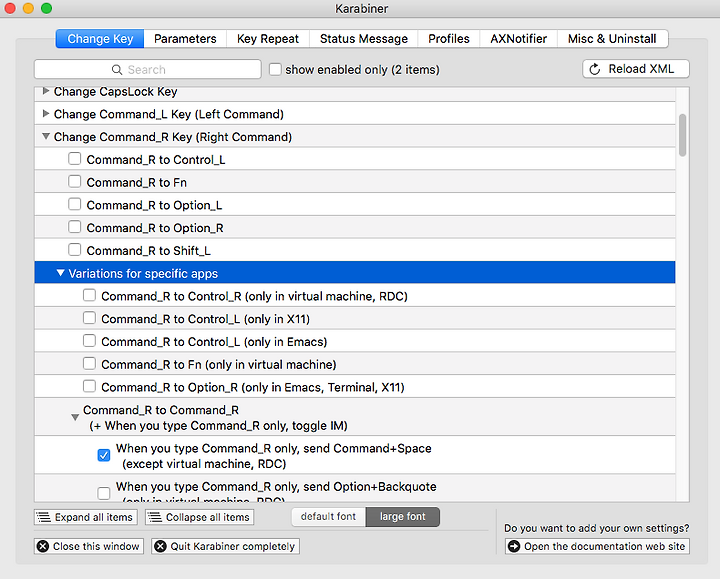The height and width of the screenshot is (579, 720).
Task: Enable Command_R to Option_R checkbox
Action: pos(74,227)
